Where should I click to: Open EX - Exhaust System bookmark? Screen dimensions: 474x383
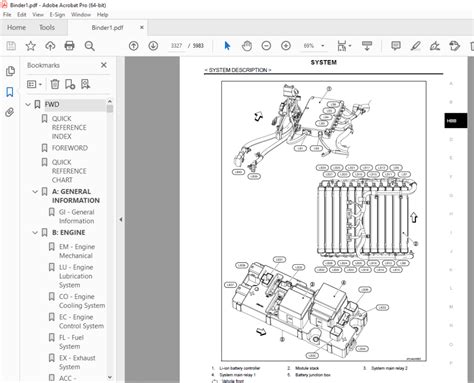[x=77, y=362]
